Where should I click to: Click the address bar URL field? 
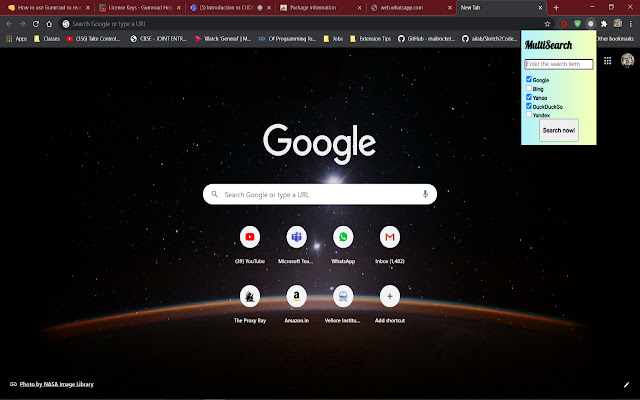(x=302, y=24)
